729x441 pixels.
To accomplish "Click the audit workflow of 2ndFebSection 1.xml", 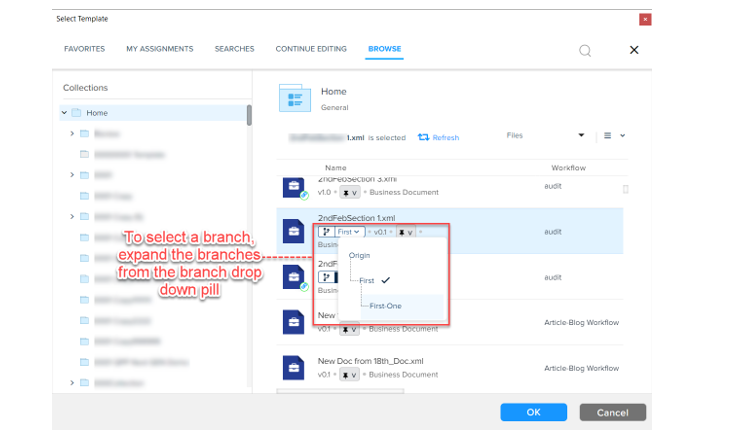I will 553,232.
